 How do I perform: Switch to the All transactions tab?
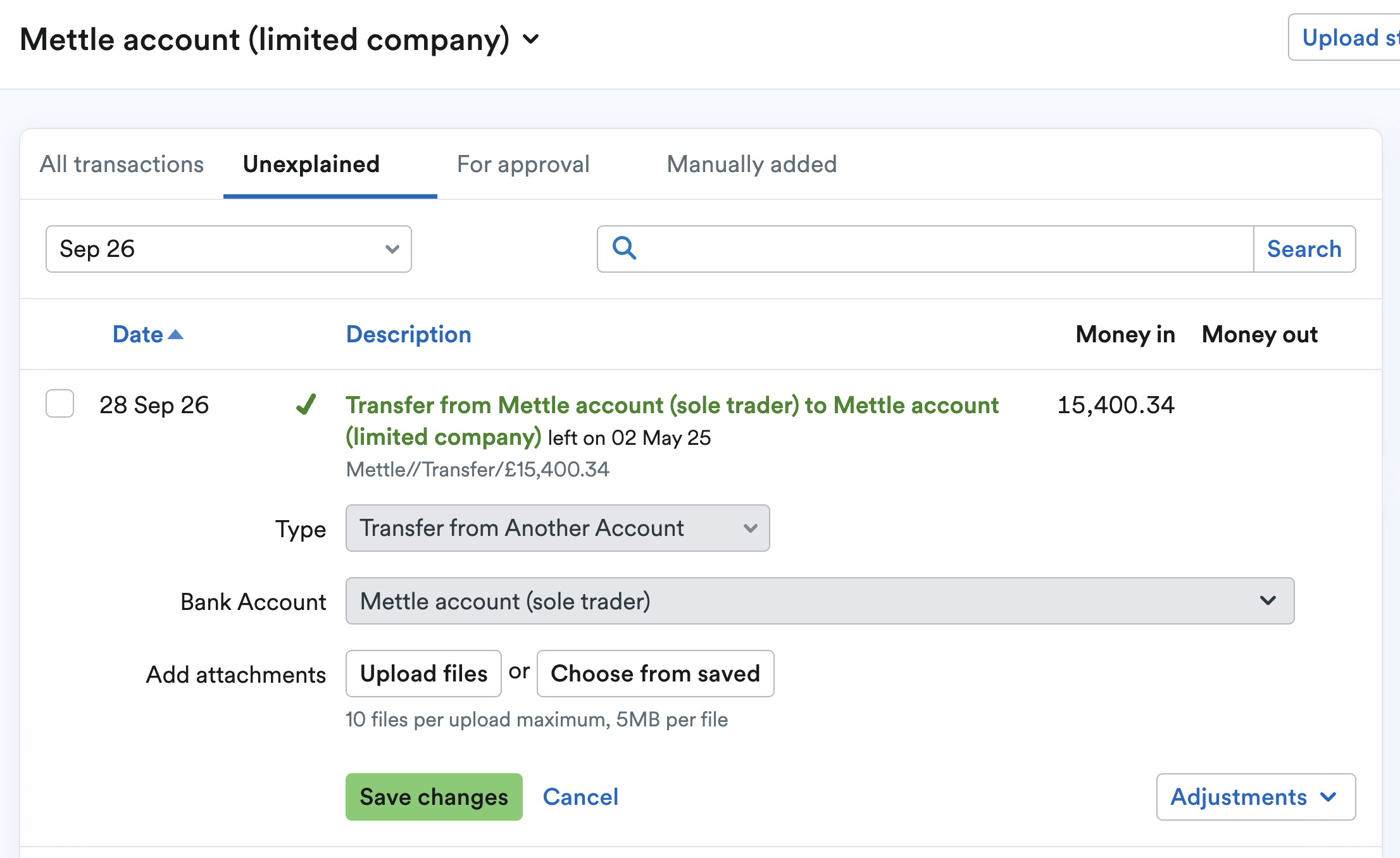122,165
